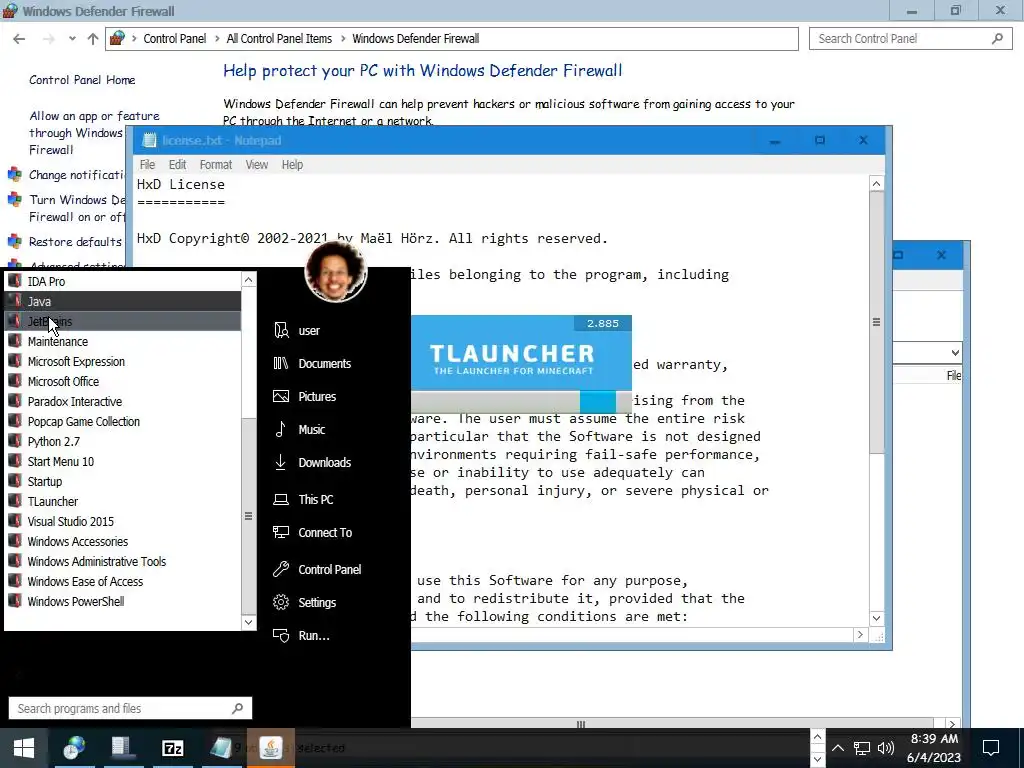Click Allow an app or feature link
The image size is (1024, 768).
point(94,133)
